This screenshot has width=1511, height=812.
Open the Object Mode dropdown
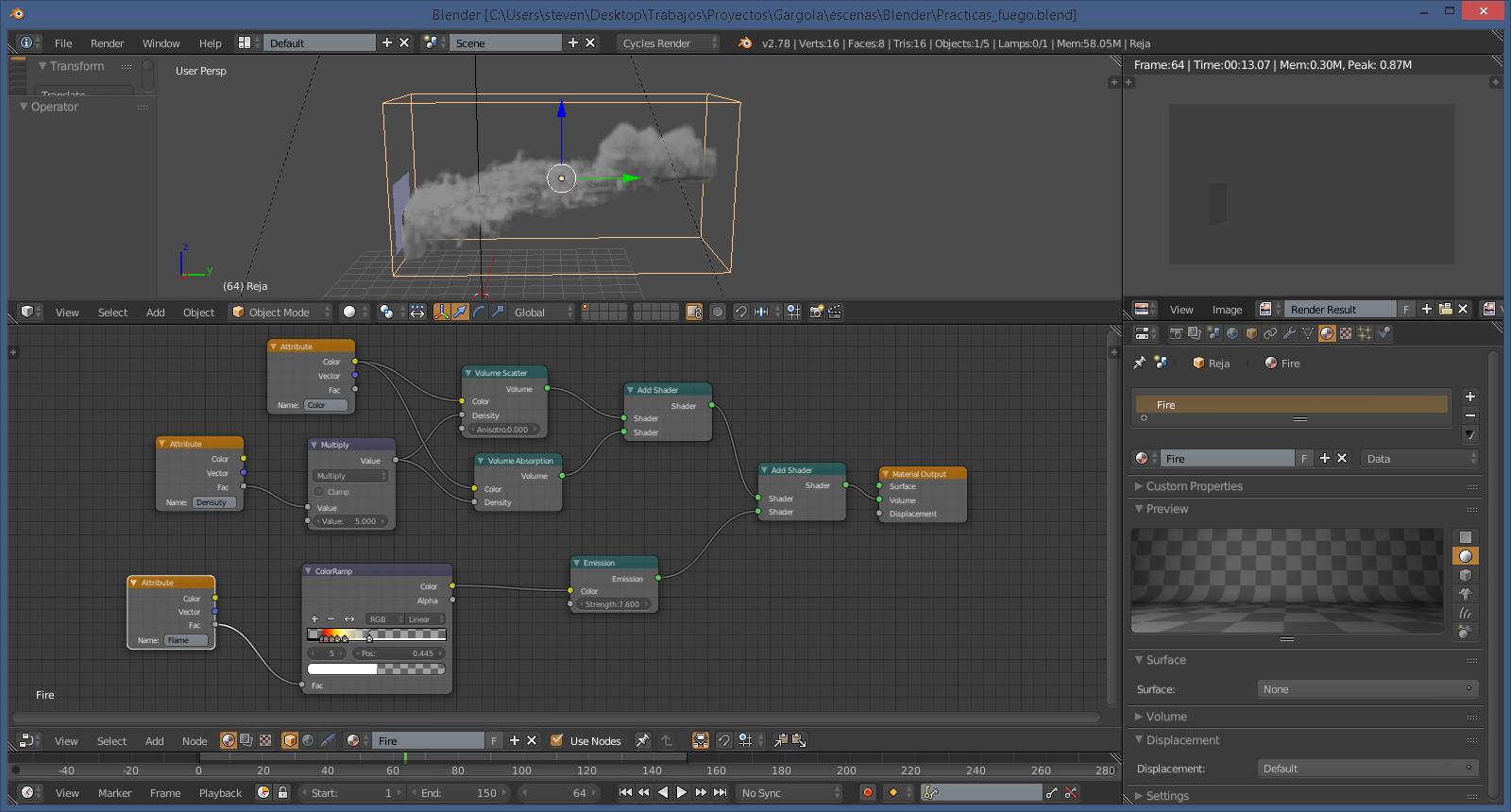point(281,313)
